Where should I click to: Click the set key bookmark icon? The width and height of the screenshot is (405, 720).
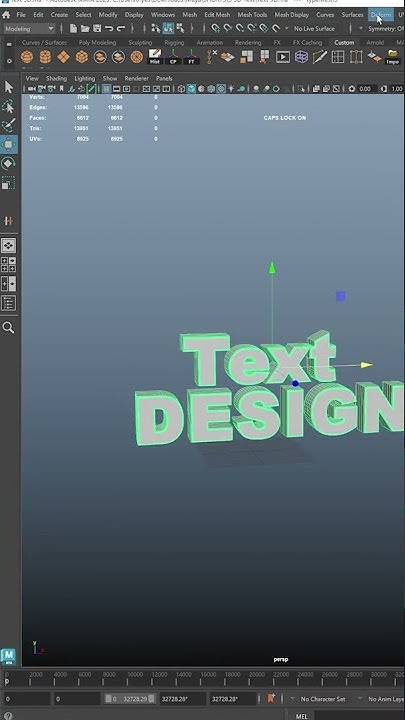click(x=271, y=698)
